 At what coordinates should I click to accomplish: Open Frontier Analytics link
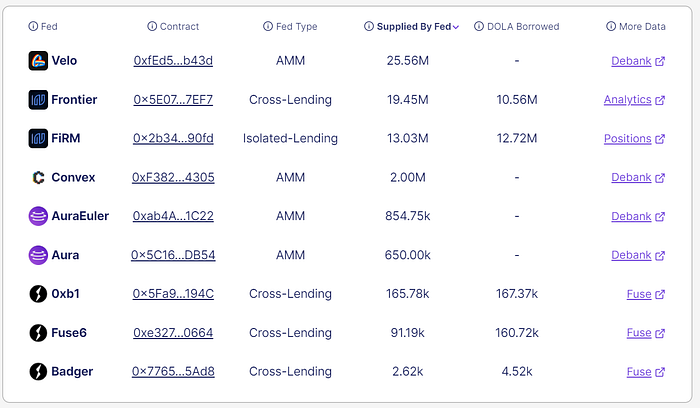[627, 100]
